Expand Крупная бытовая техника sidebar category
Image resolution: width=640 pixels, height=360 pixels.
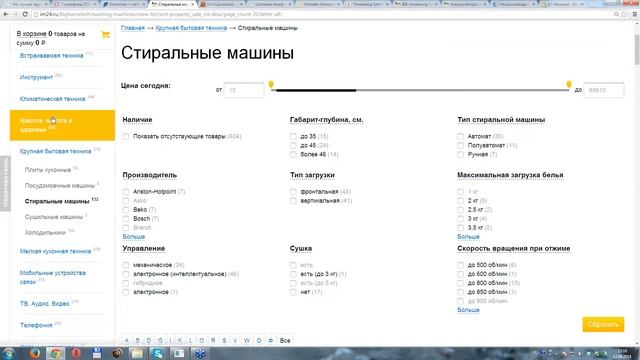(55, 151)
